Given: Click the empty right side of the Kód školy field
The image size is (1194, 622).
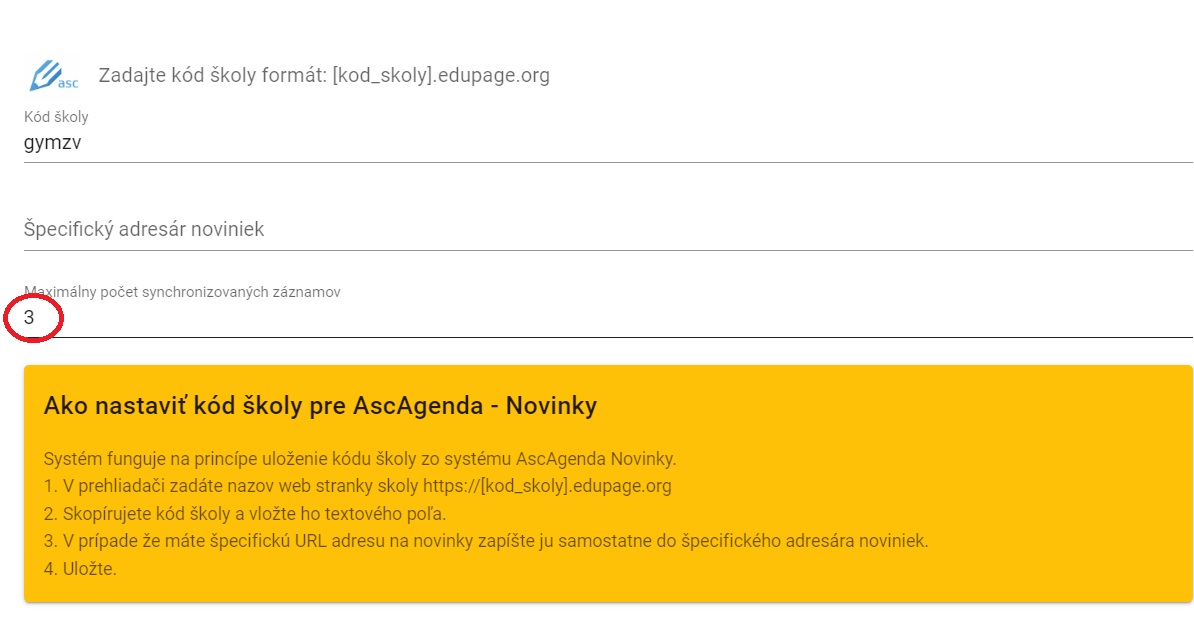Looking at the screenshot, I should [x=1000, y=143].
